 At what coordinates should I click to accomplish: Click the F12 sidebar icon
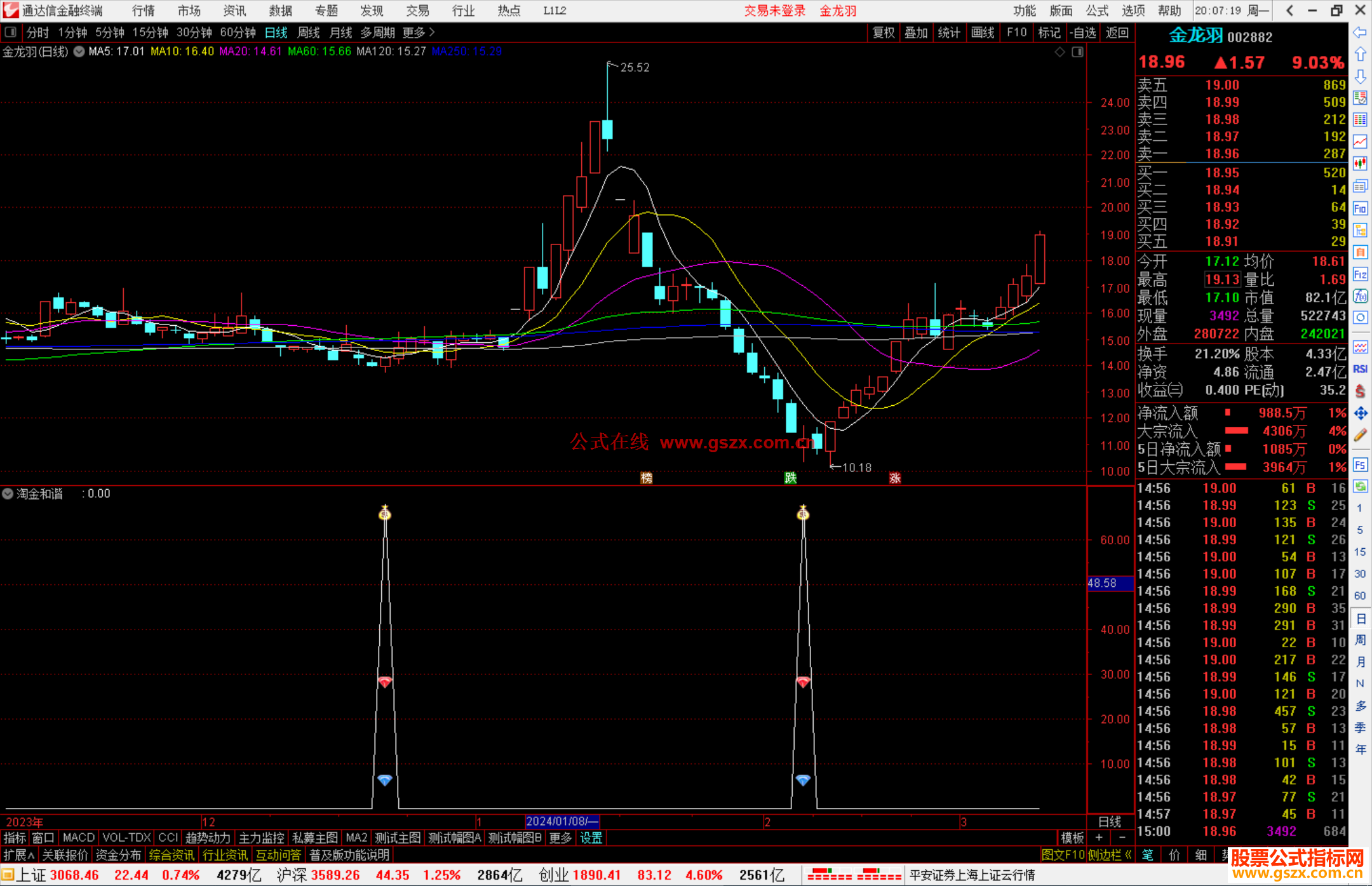click(x=1360, y=274)
